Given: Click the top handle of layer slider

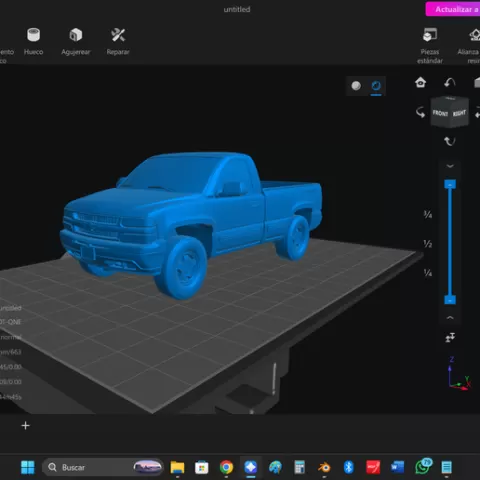Looking at the screenshot, I should [x=450, y=184].
